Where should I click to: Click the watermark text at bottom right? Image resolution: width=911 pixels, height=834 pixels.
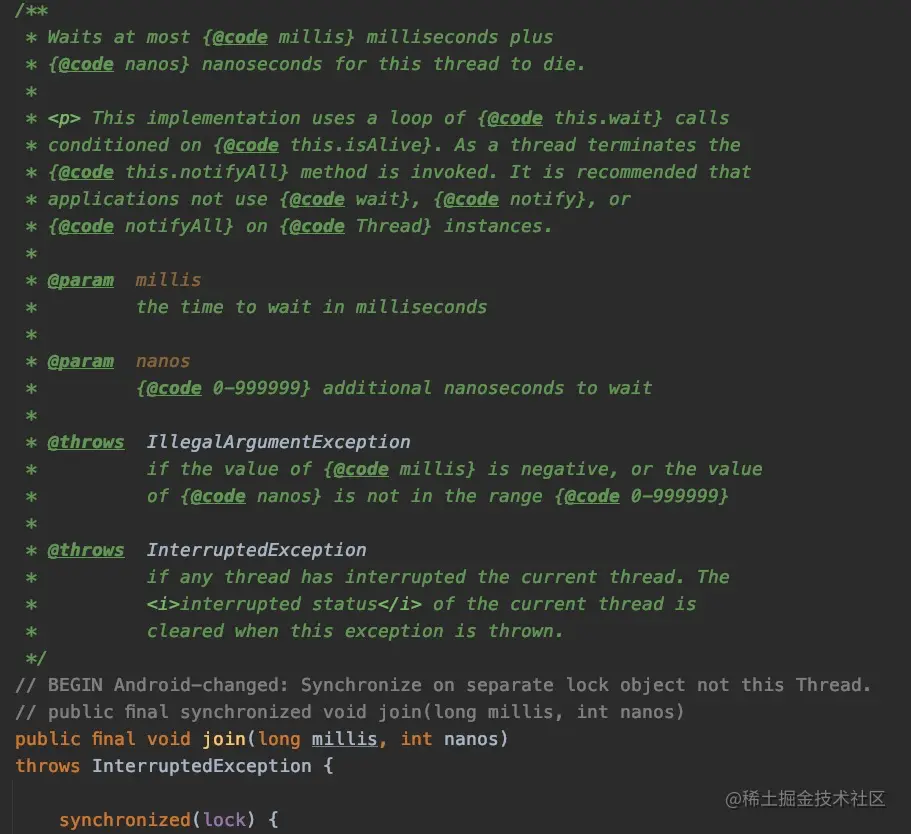point(805,799)
